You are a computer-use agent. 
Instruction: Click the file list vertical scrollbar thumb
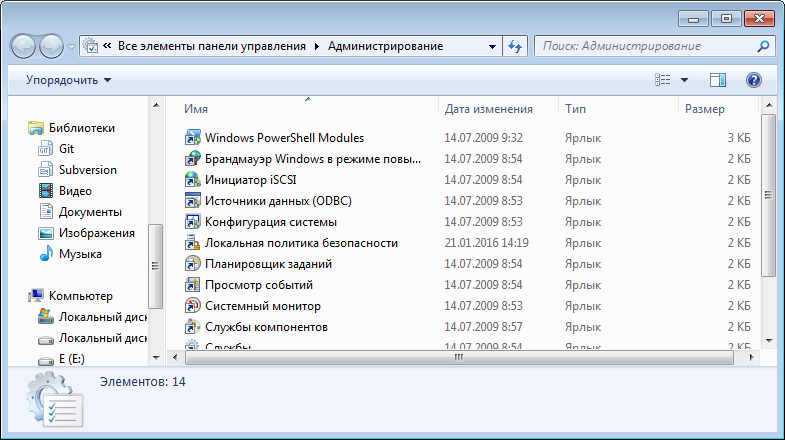(x=768, y=195)
